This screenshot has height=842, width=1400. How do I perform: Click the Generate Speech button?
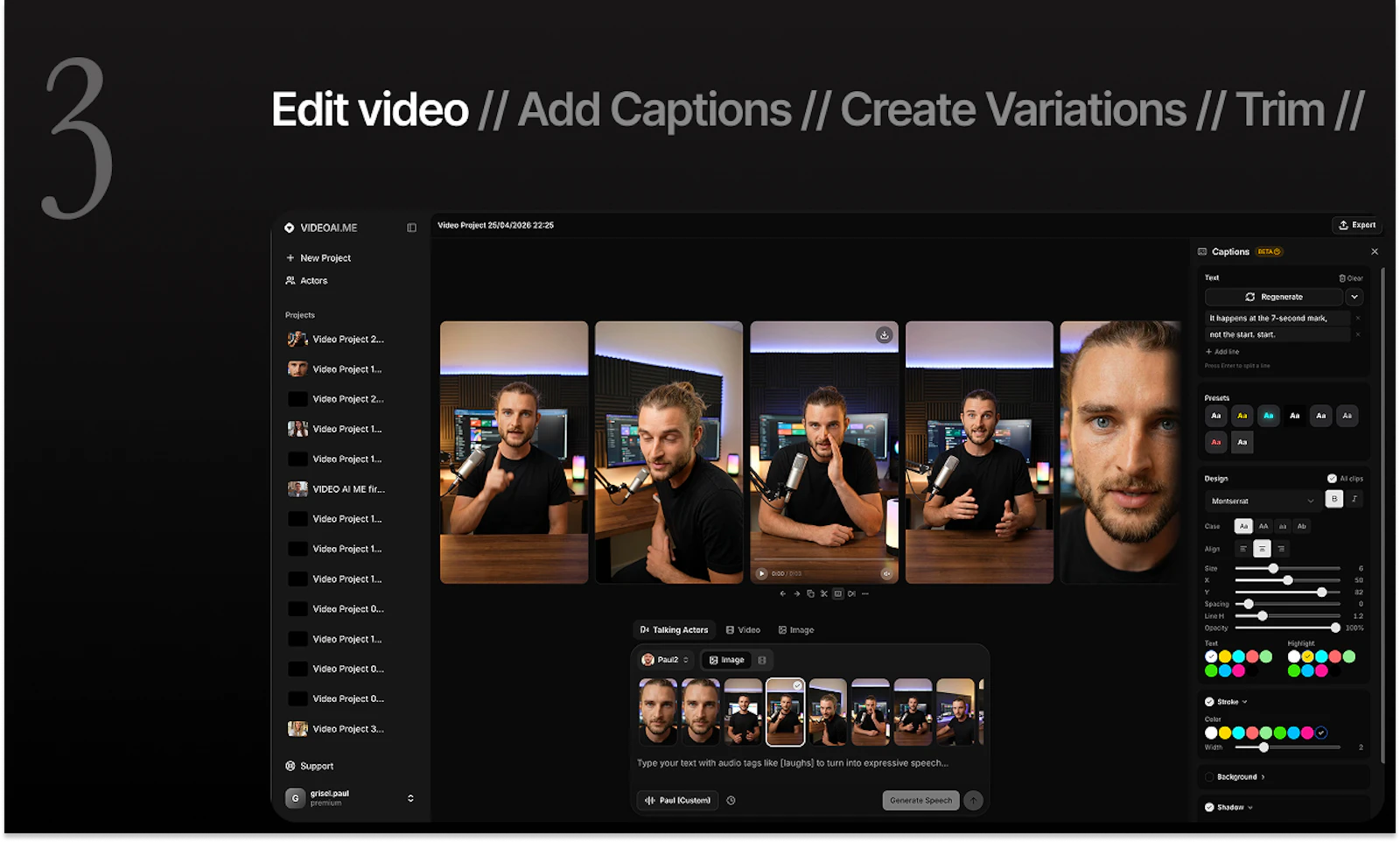pyautogui.click(x=920, y=800)
